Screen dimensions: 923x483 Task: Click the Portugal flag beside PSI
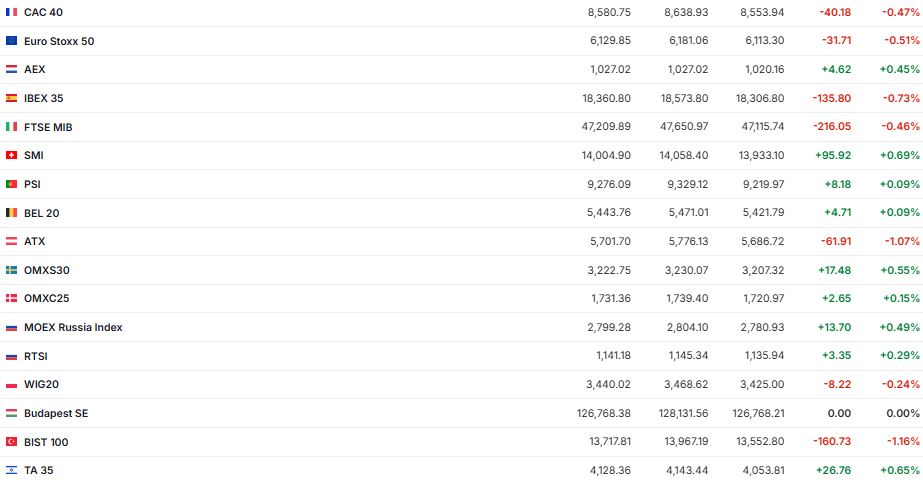point(11,184)
